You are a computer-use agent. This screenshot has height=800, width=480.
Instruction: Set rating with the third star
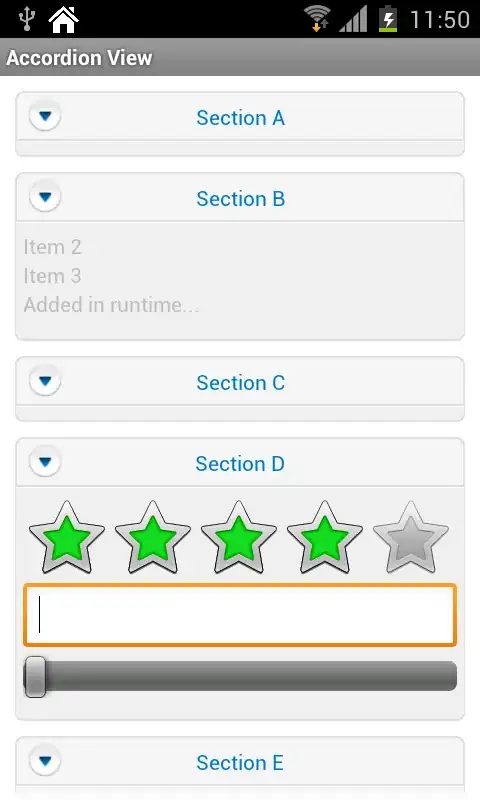click(239, 537)
